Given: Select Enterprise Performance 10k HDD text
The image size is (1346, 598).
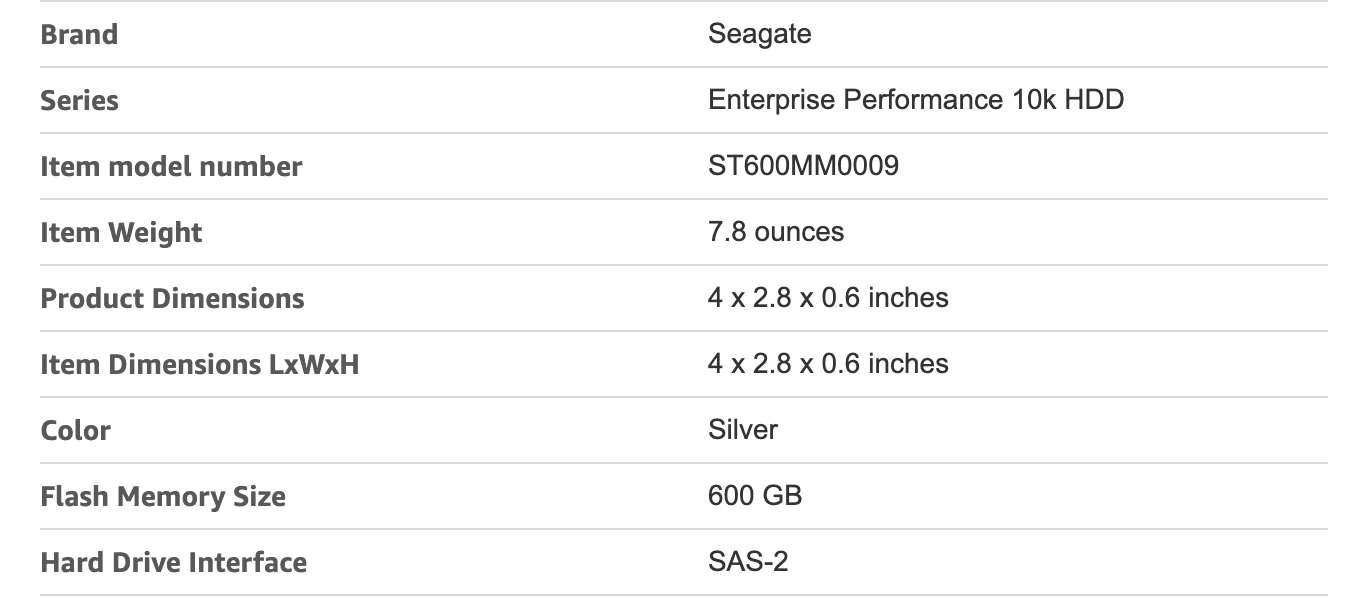Looking at the screenshot, I should pyautogui.click(x=915, y=100).
